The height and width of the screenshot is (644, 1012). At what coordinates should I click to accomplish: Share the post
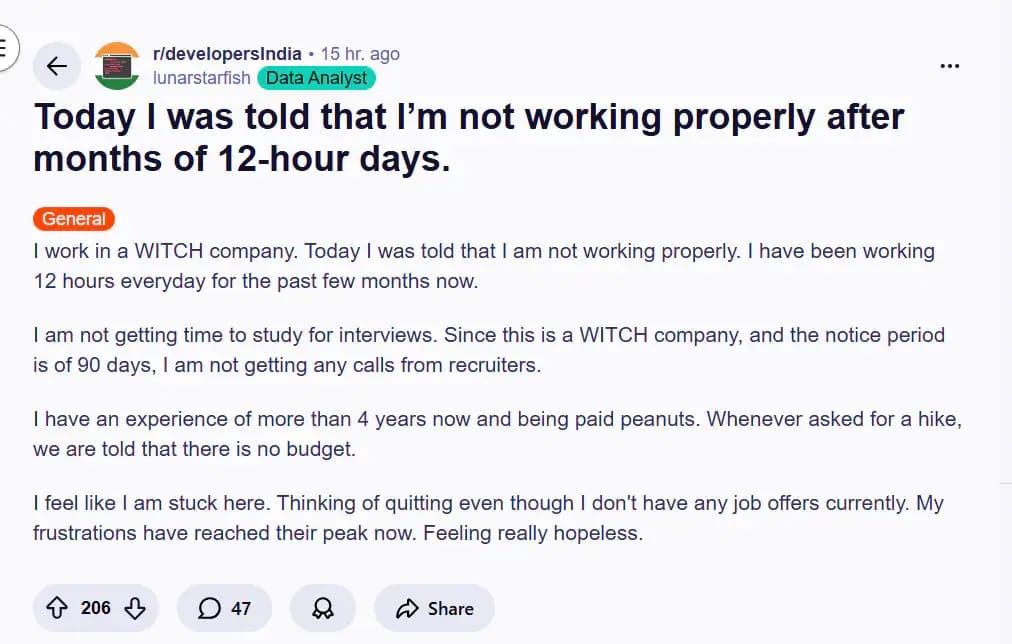(434, 608)
